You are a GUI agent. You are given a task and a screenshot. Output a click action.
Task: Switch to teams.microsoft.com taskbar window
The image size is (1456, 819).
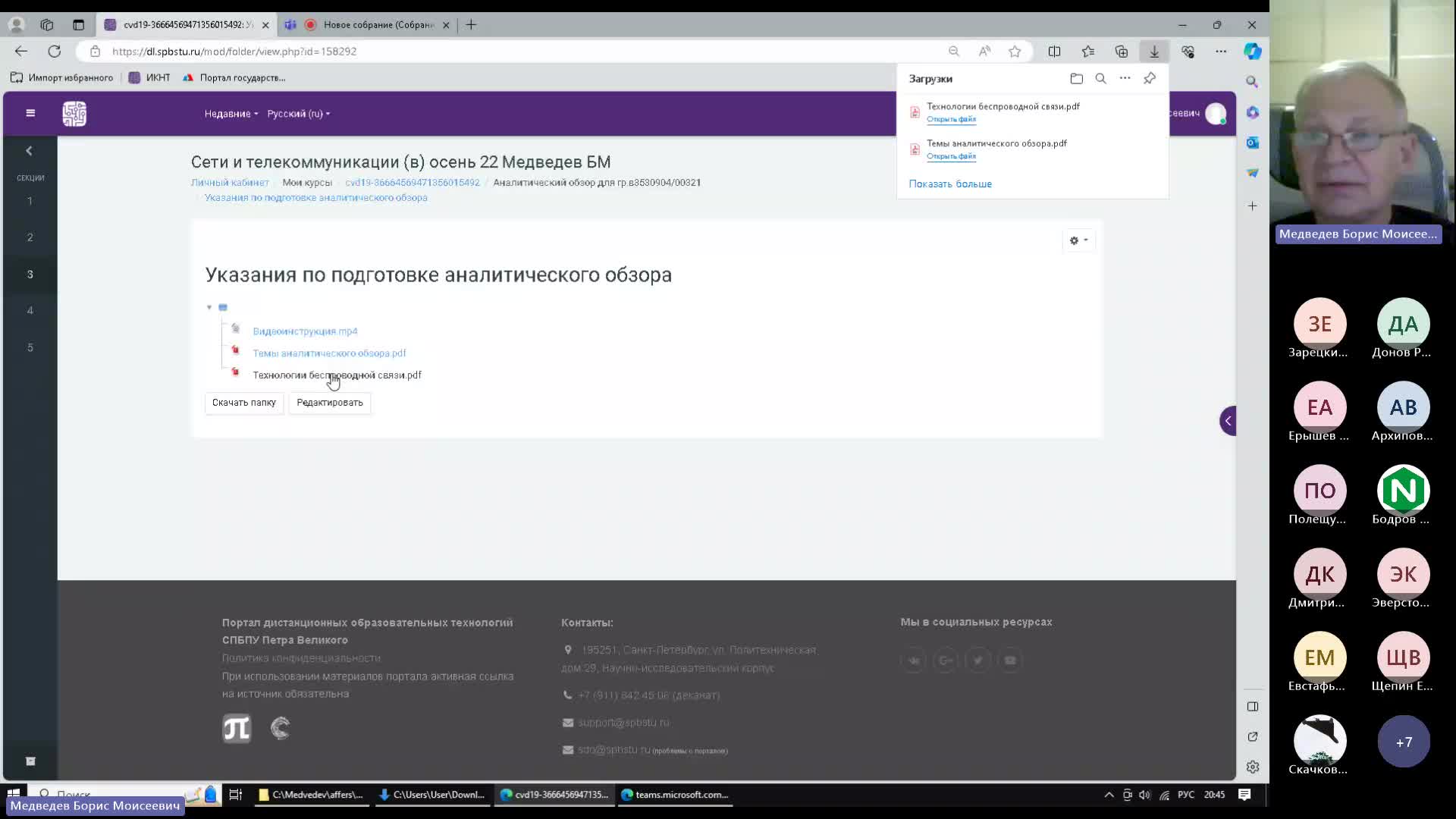[675, 795]
